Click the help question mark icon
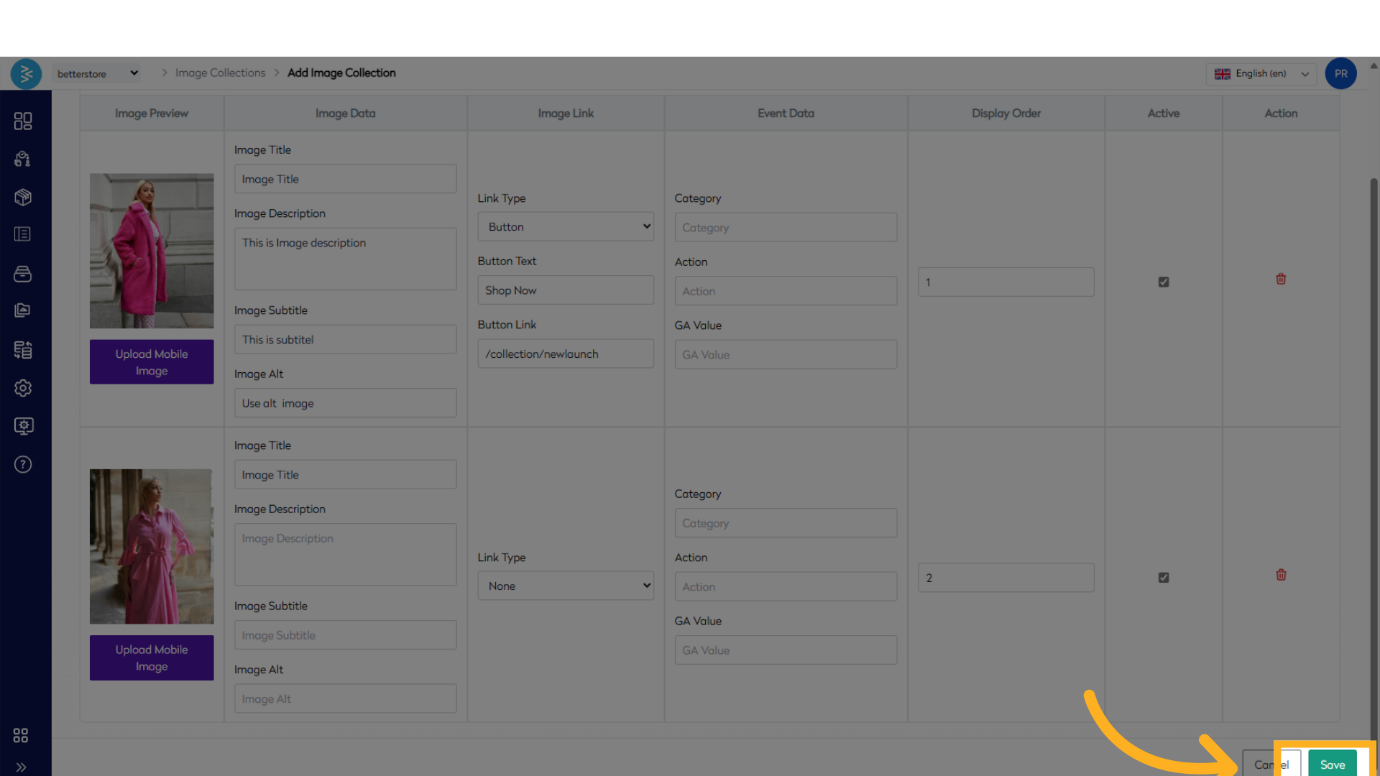1380x776 pixels. click(x=23, y=464)
